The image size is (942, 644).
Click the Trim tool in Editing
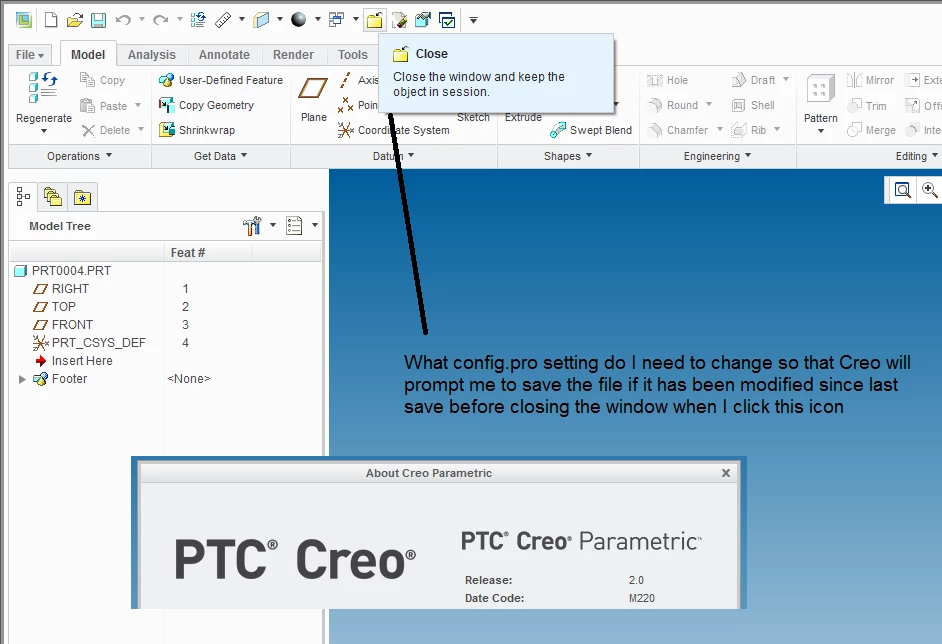pyautogui.click(x=867, y=106)
